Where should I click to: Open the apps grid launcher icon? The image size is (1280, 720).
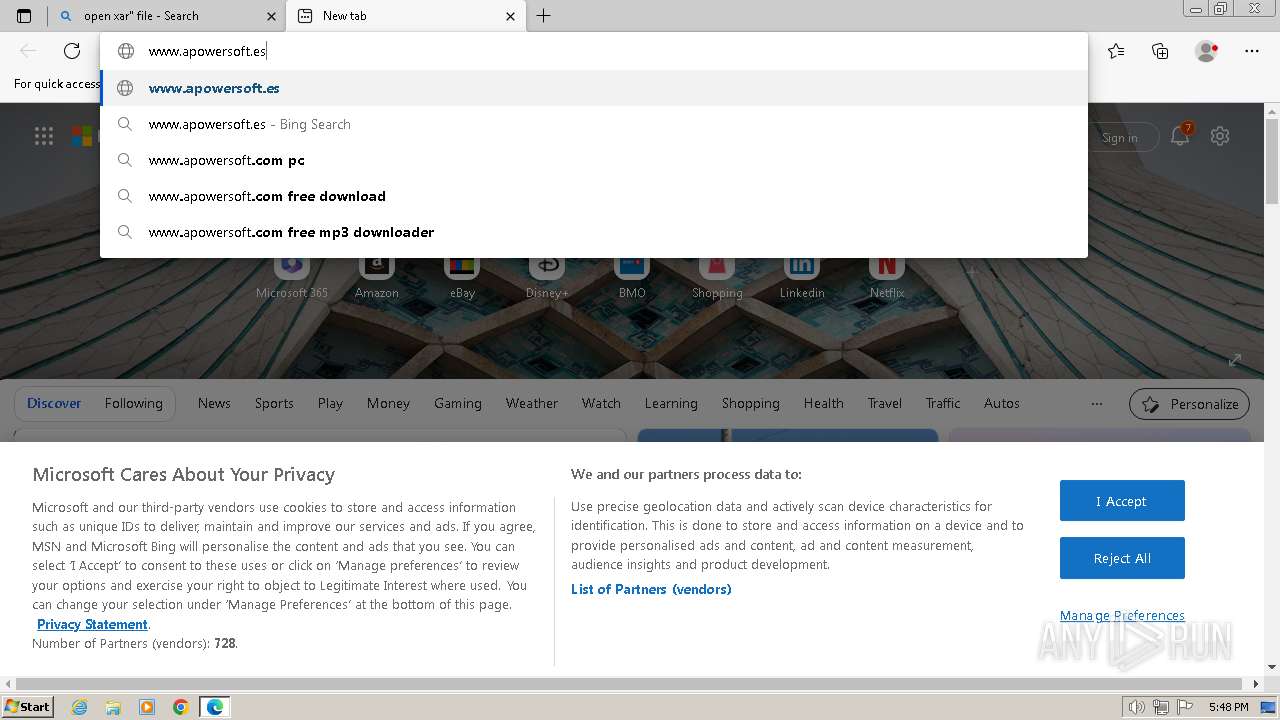44,137
